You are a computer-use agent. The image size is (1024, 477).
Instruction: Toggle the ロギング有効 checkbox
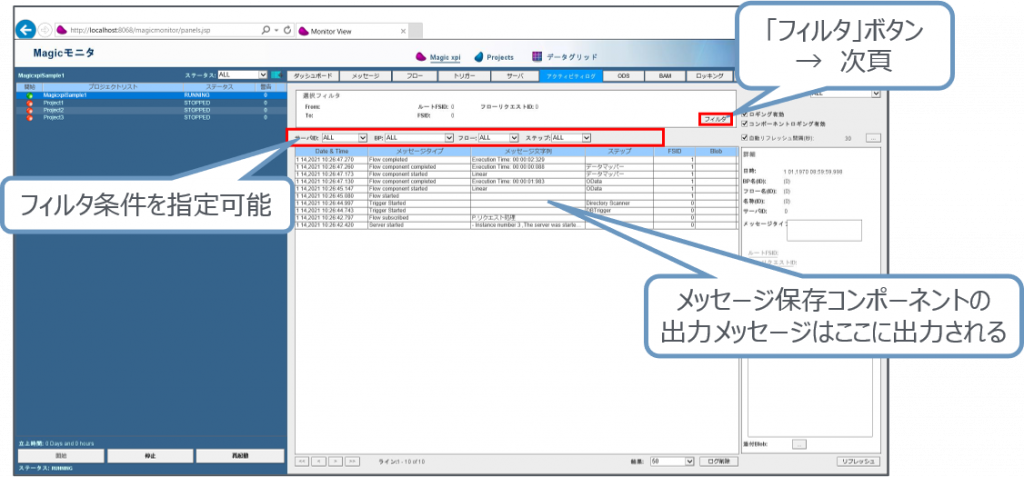tap(744, 114)
